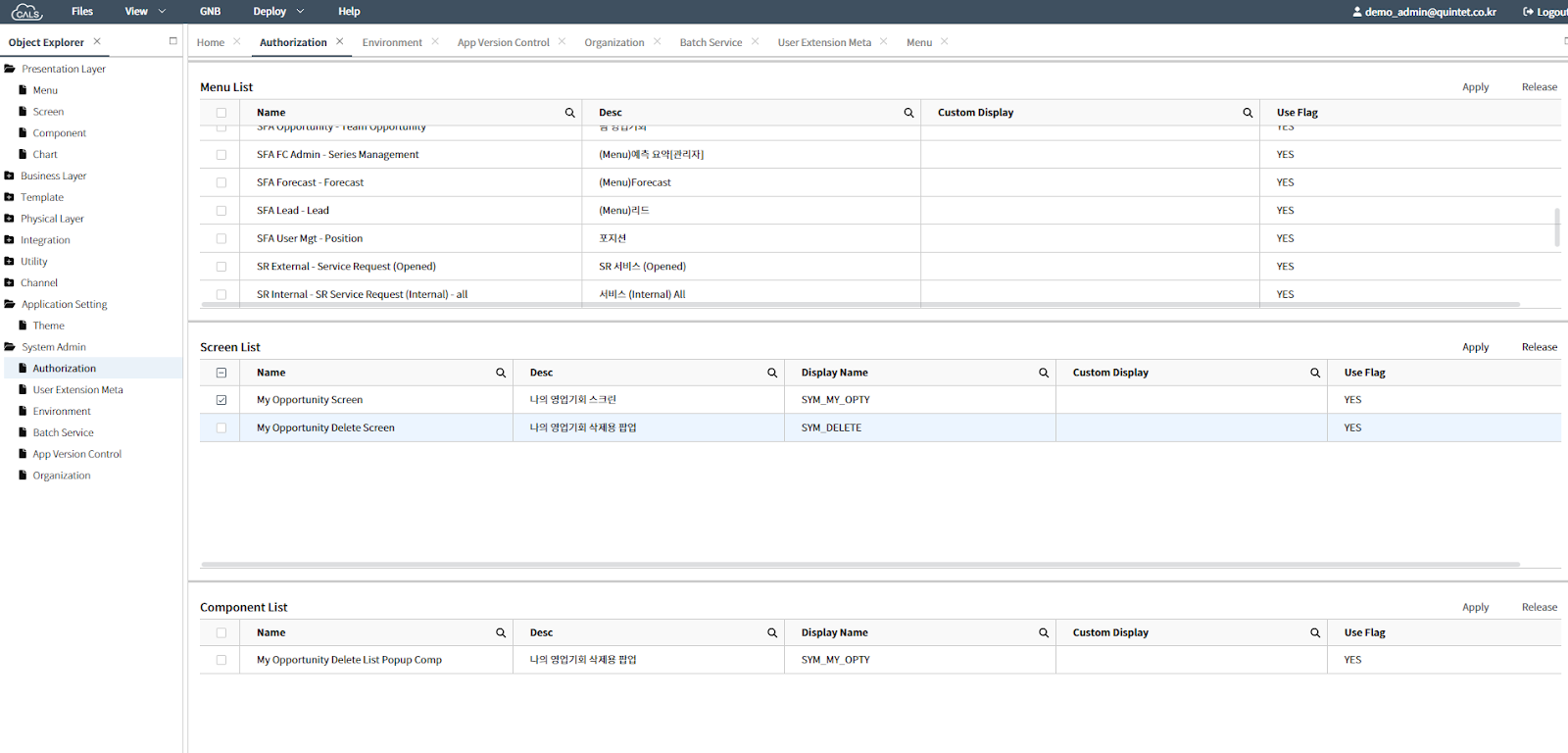Expand the Physical Layer folder
This screenshot has width=1568, height=753.
click(9, 219)
